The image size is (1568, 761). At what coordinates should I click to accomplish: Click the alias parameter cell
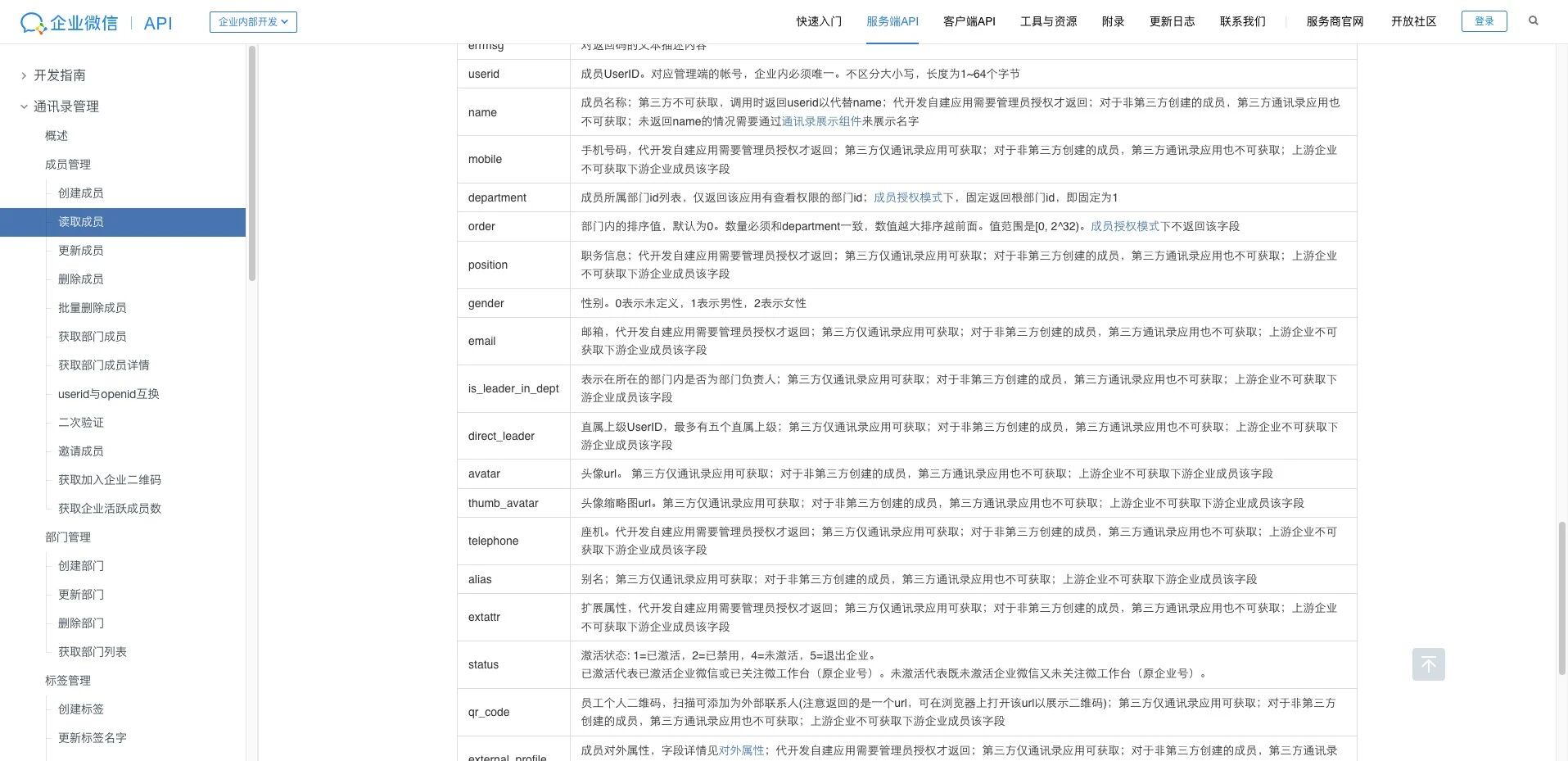[513, 579]
